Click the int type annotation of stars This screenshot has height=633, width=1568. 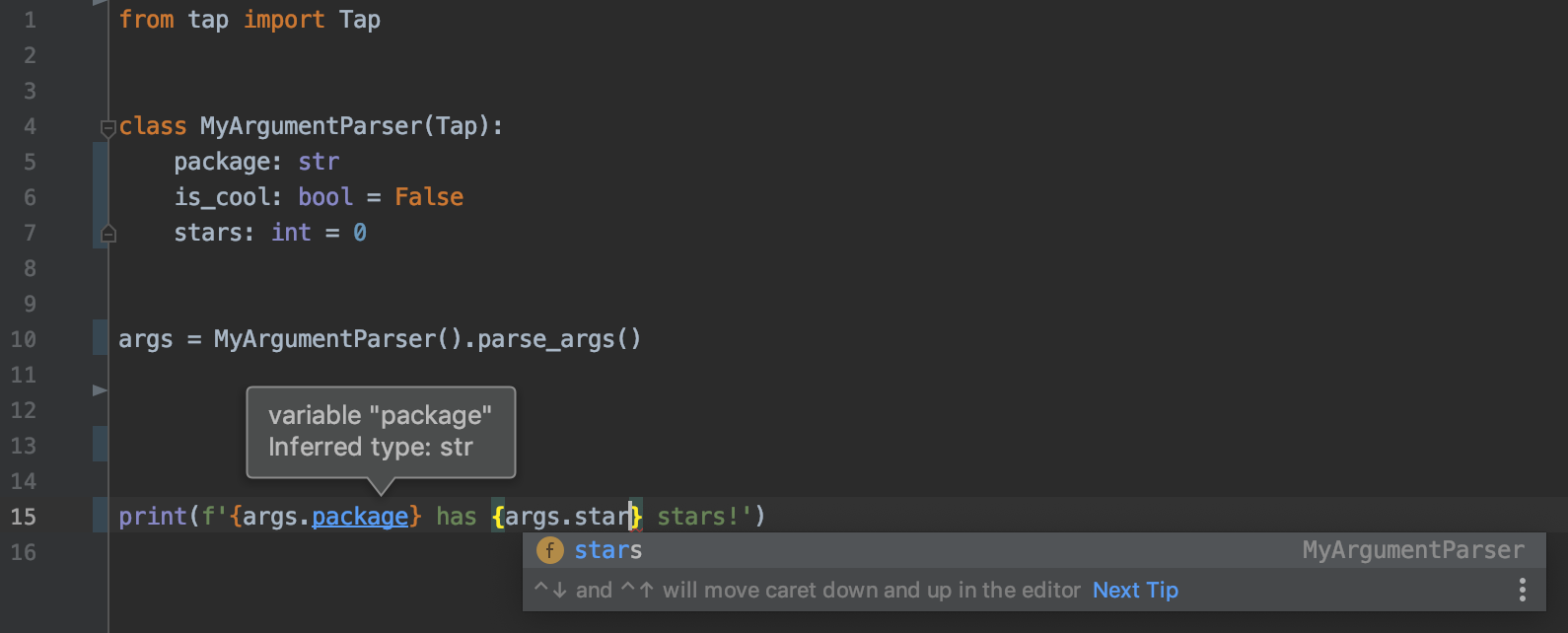pyautogui.click(x=291, y=233)
